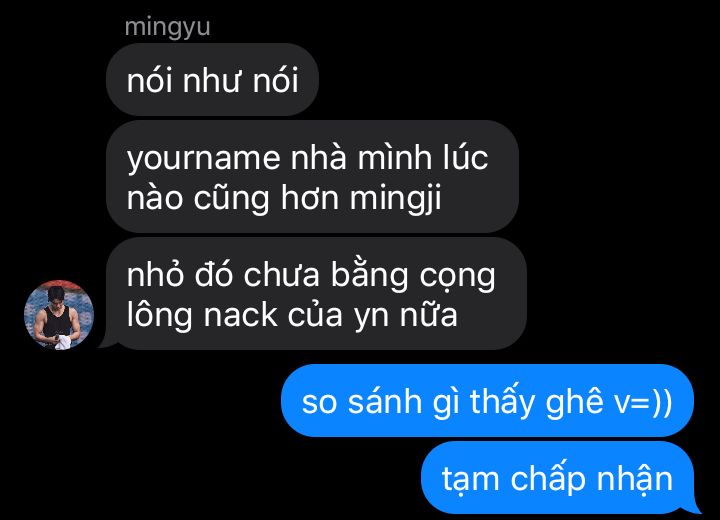Click the word "cũng" in second gray bubble
The height and width of the screenshot is (520, 720).
tap(231, 198)
